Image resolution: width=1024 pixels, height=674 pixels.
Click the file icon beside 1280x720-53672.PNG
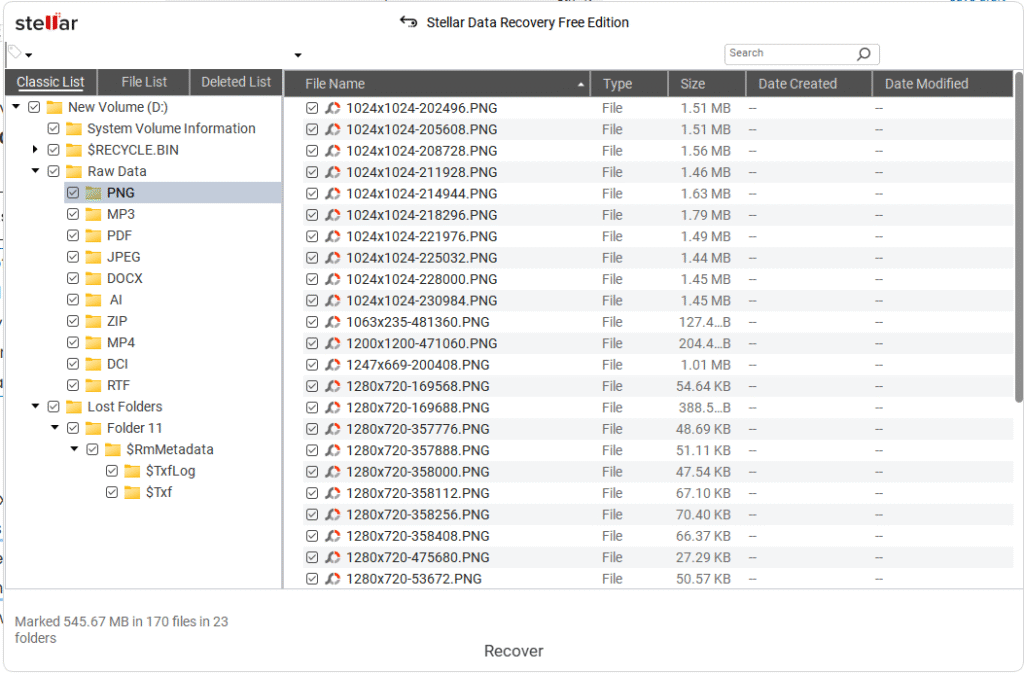coord(334,578)
